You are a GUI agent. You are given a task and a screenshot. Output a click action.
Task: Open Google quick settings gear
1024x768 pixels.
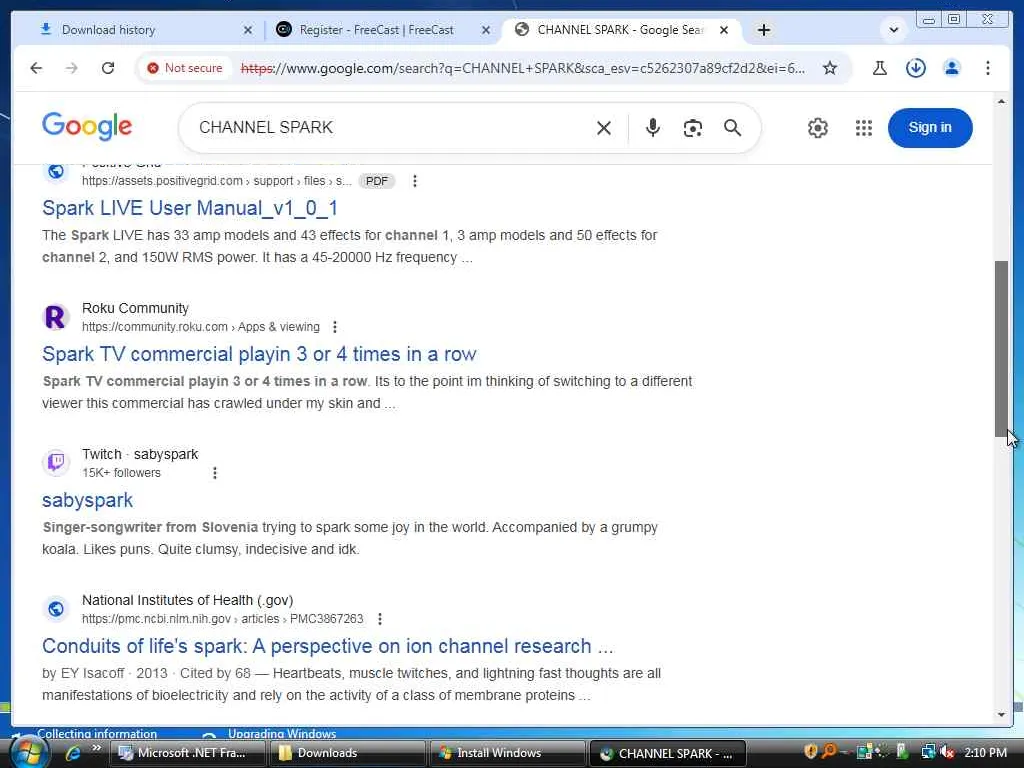click(818, 128)
